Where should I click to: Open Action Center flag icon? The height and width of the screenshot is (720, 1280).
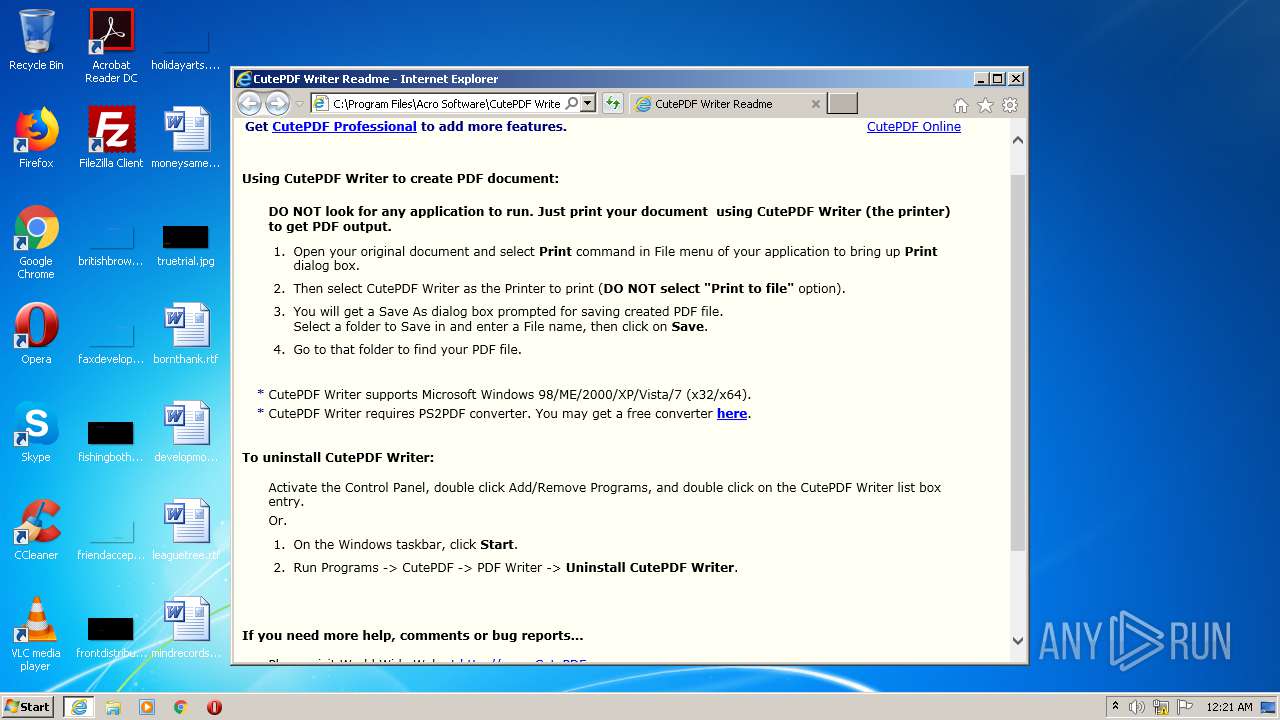1184,707
